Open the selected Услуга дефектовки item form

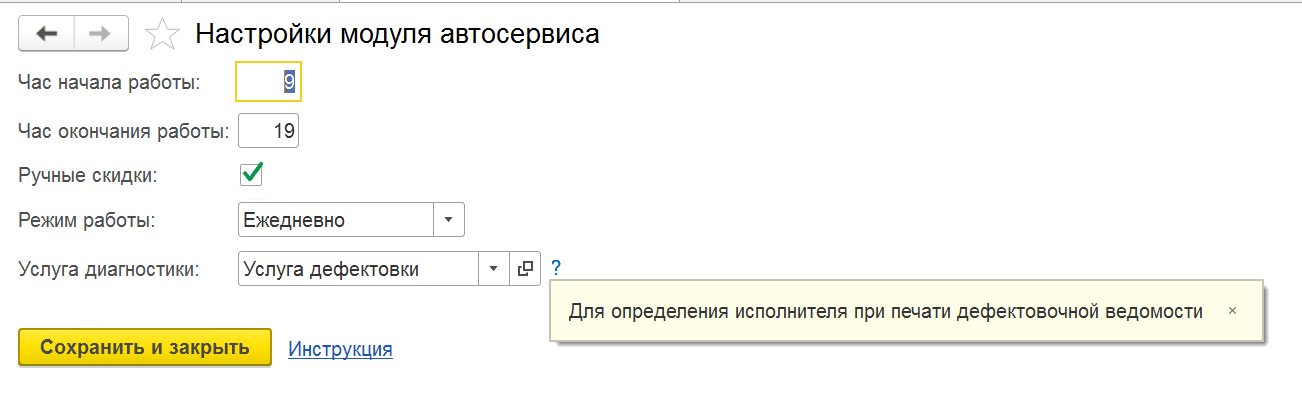click(x=525, y=268)
